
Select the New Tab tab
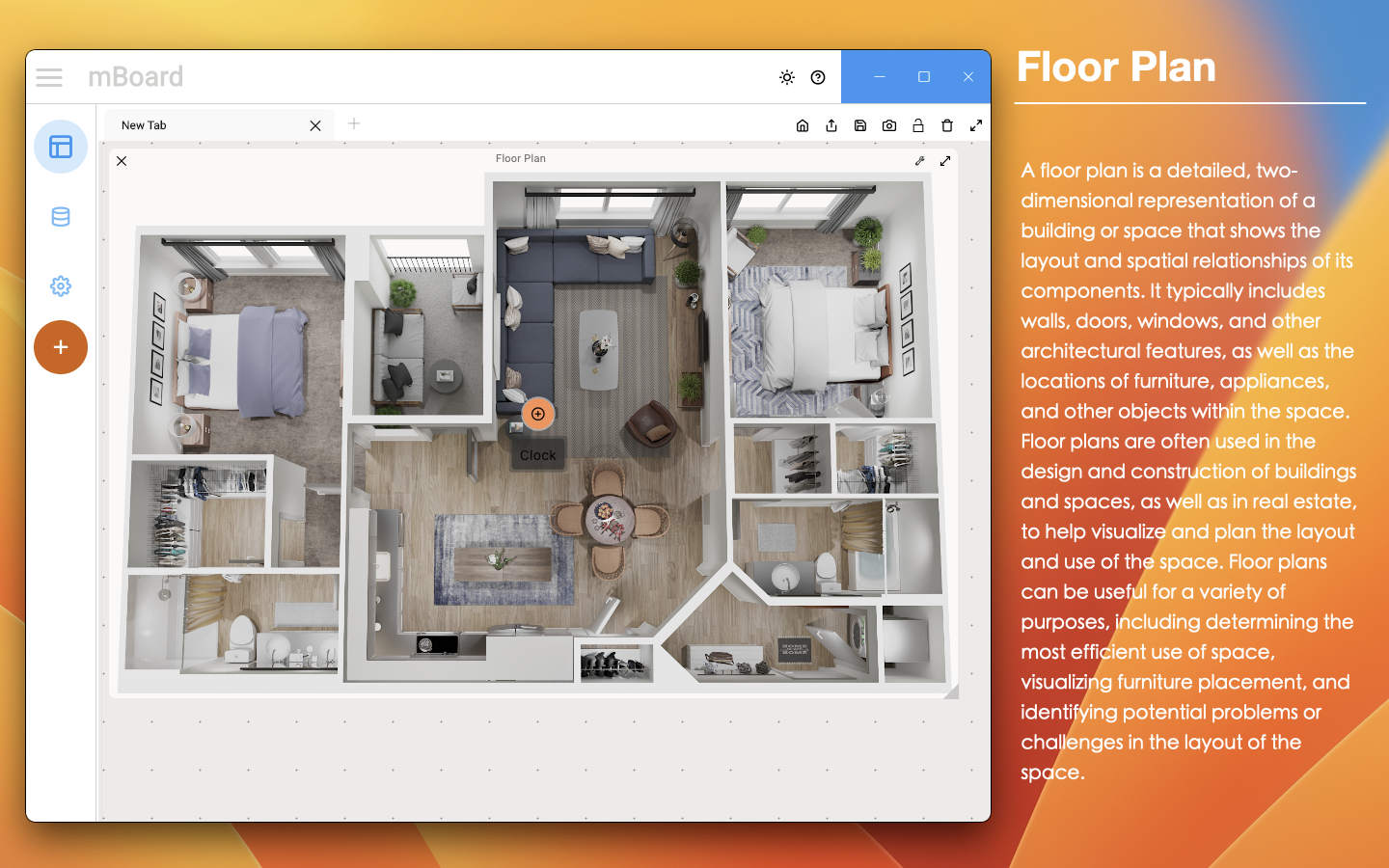click(x=203, y=125)
